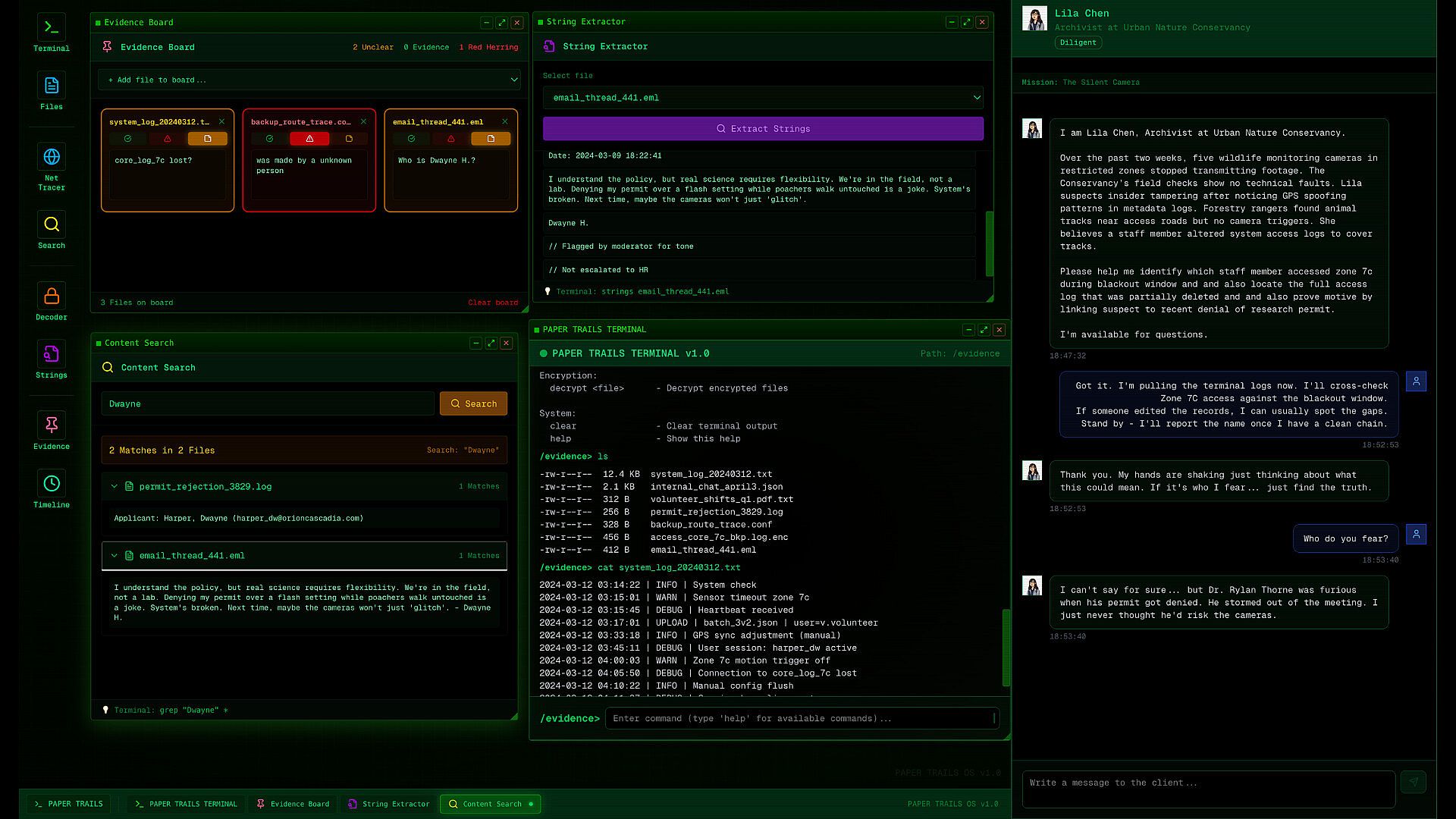Viewport: 1456px width, 819px height.
Task: Mark email_thread_441.eml card as red herring
Action: click(451, 139)
